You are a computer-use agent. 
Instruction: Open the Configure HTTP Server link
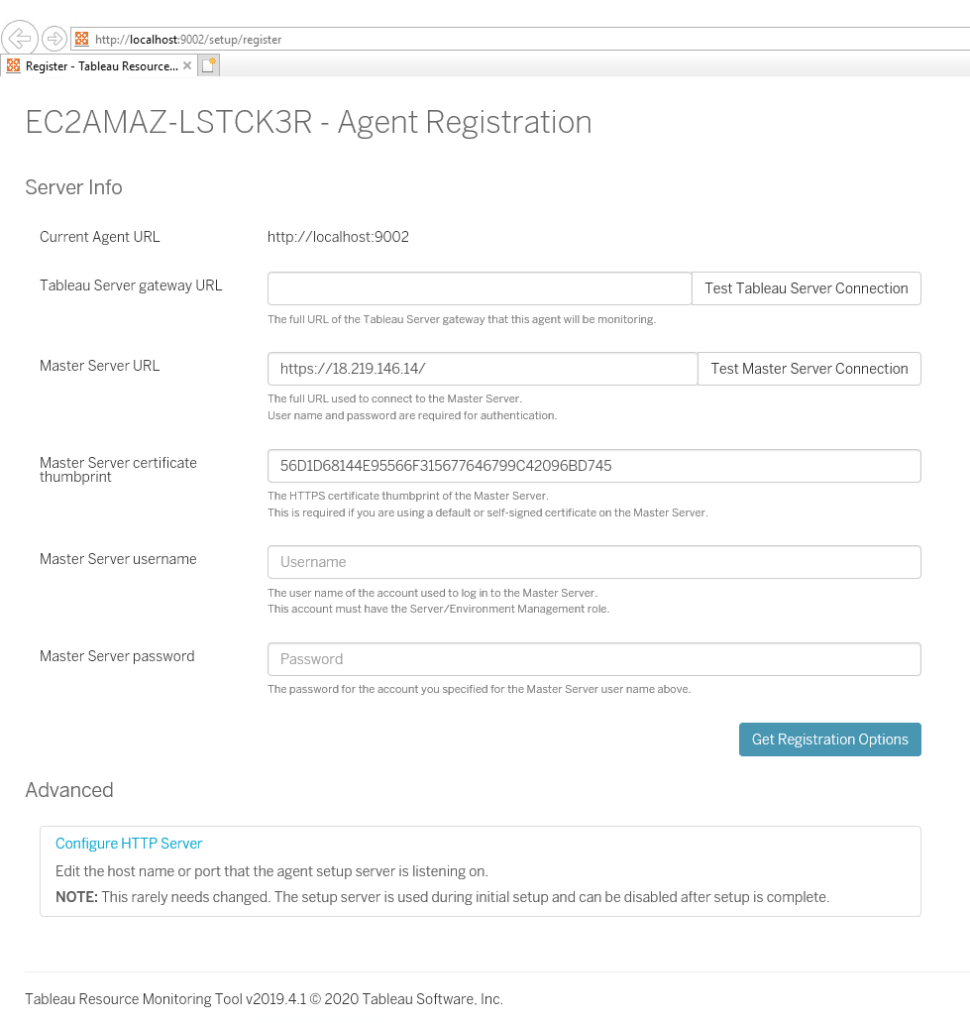click(x=129, y=843)
